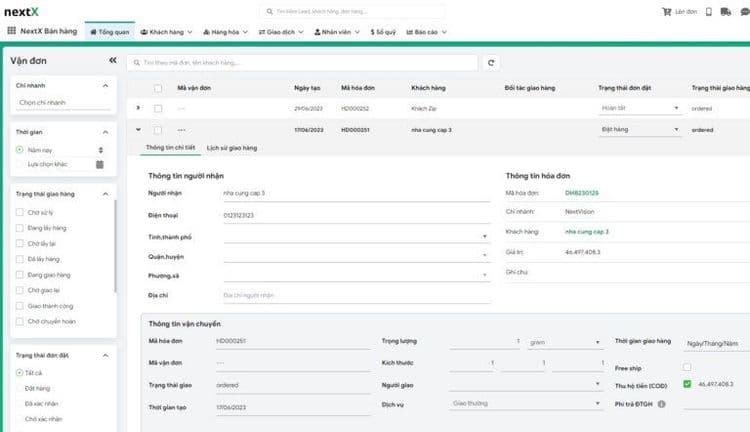Select the Lựa chọn khác time radio option
The width and height of the screenshot is (750, 432).
click(x=20, y=163)
